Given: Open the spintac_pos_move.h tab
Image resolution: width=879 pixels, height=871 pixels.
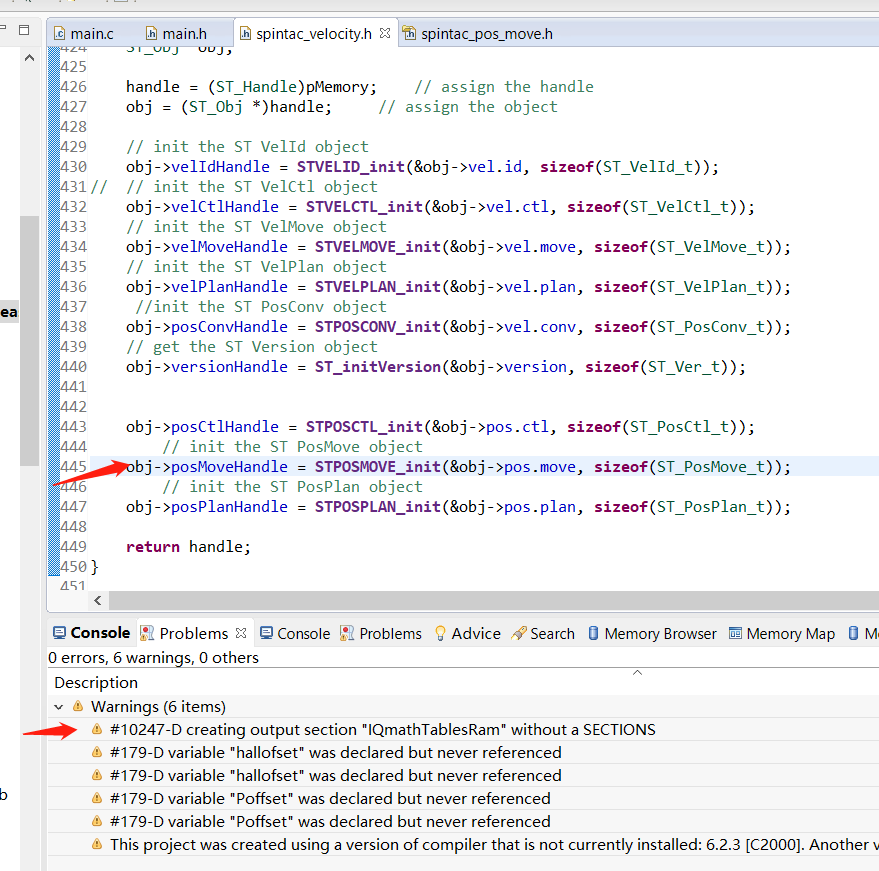Looking at the screenshot, I should (x=478, y=34).
